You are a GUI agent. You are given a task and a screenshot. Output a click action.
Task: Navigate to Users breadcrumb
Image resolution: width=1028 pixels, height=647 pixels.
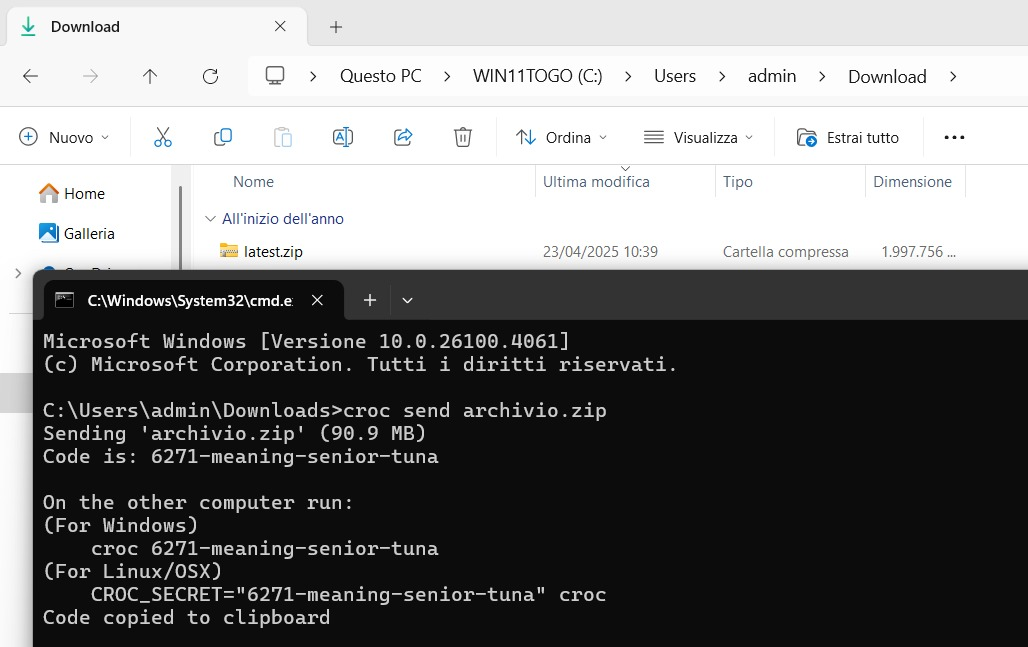click(x=675, y=76)
